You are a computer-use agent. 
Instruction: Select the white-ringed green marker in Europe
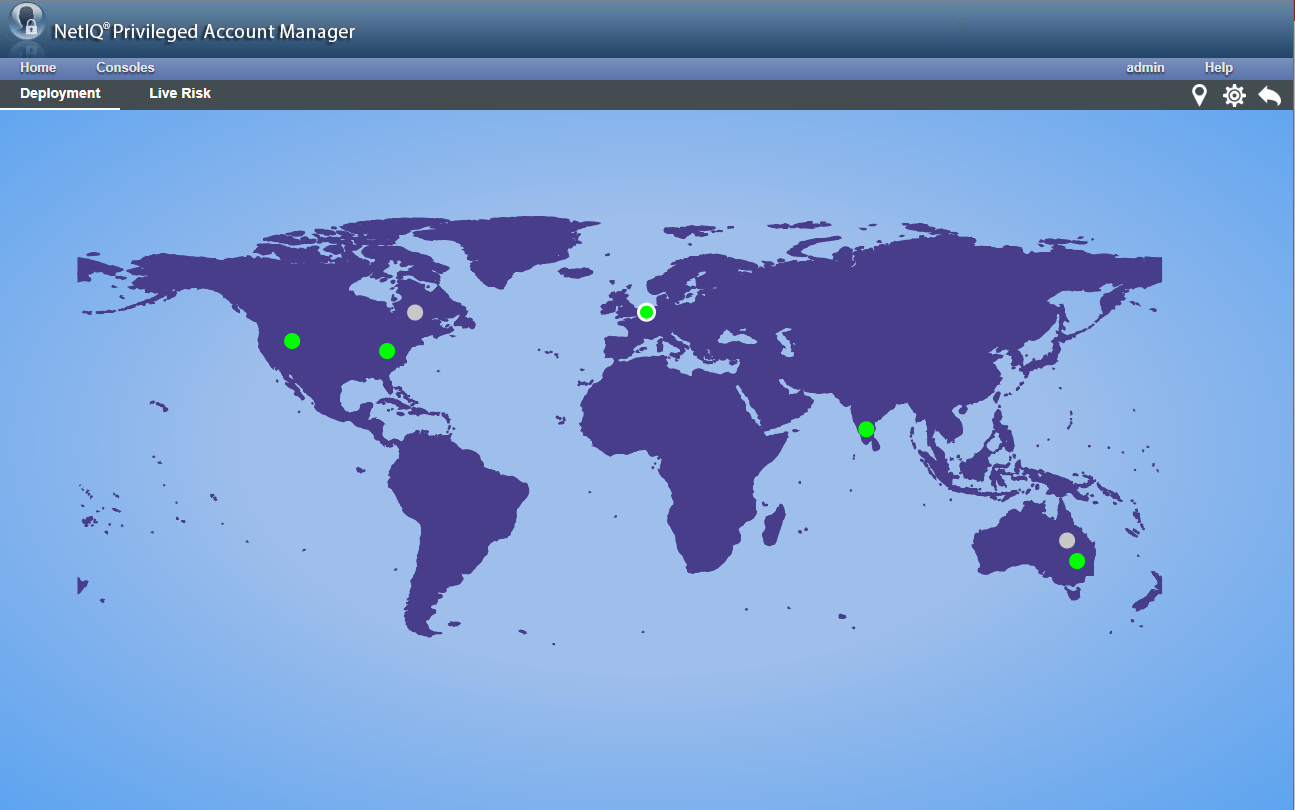(x=646, y=312)
